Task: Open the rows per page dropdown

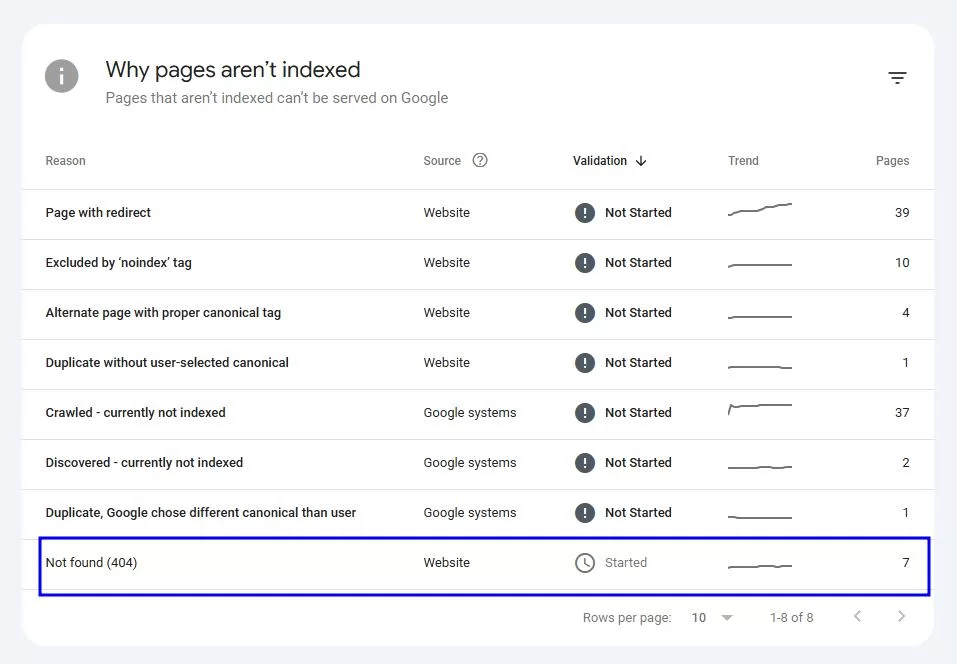Action: click(712, 618)
